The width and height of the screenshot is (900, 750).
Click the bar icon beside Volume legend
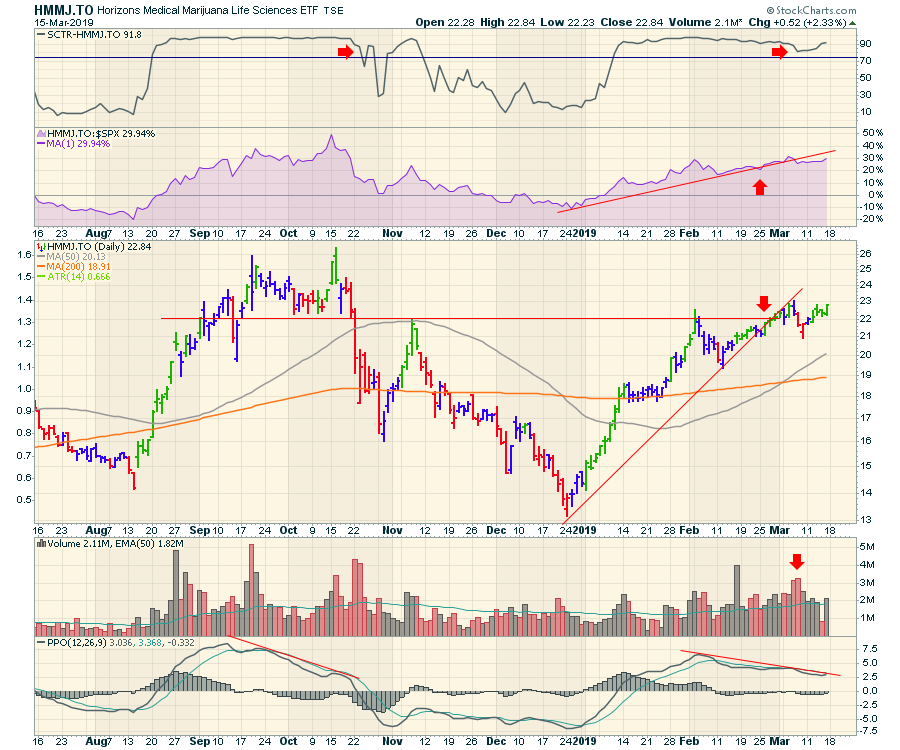tap(41, 543)
